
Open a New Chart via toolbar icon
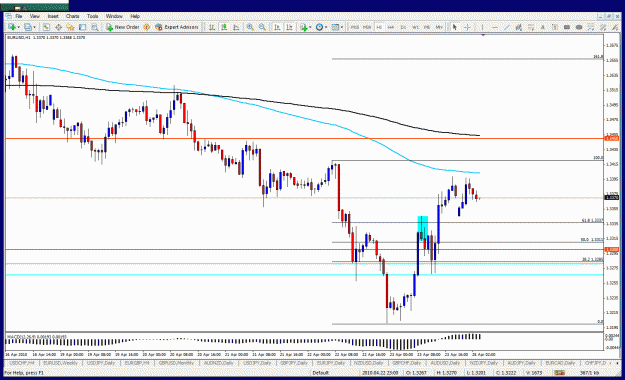[x=12, y=27]
